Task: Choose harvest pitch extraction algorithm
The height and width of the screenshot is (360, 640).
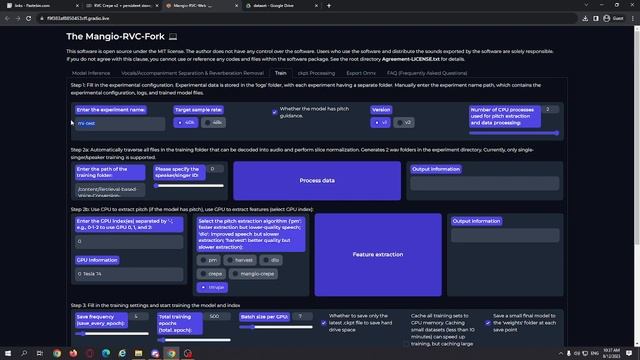Action: [x=240, y=260]
